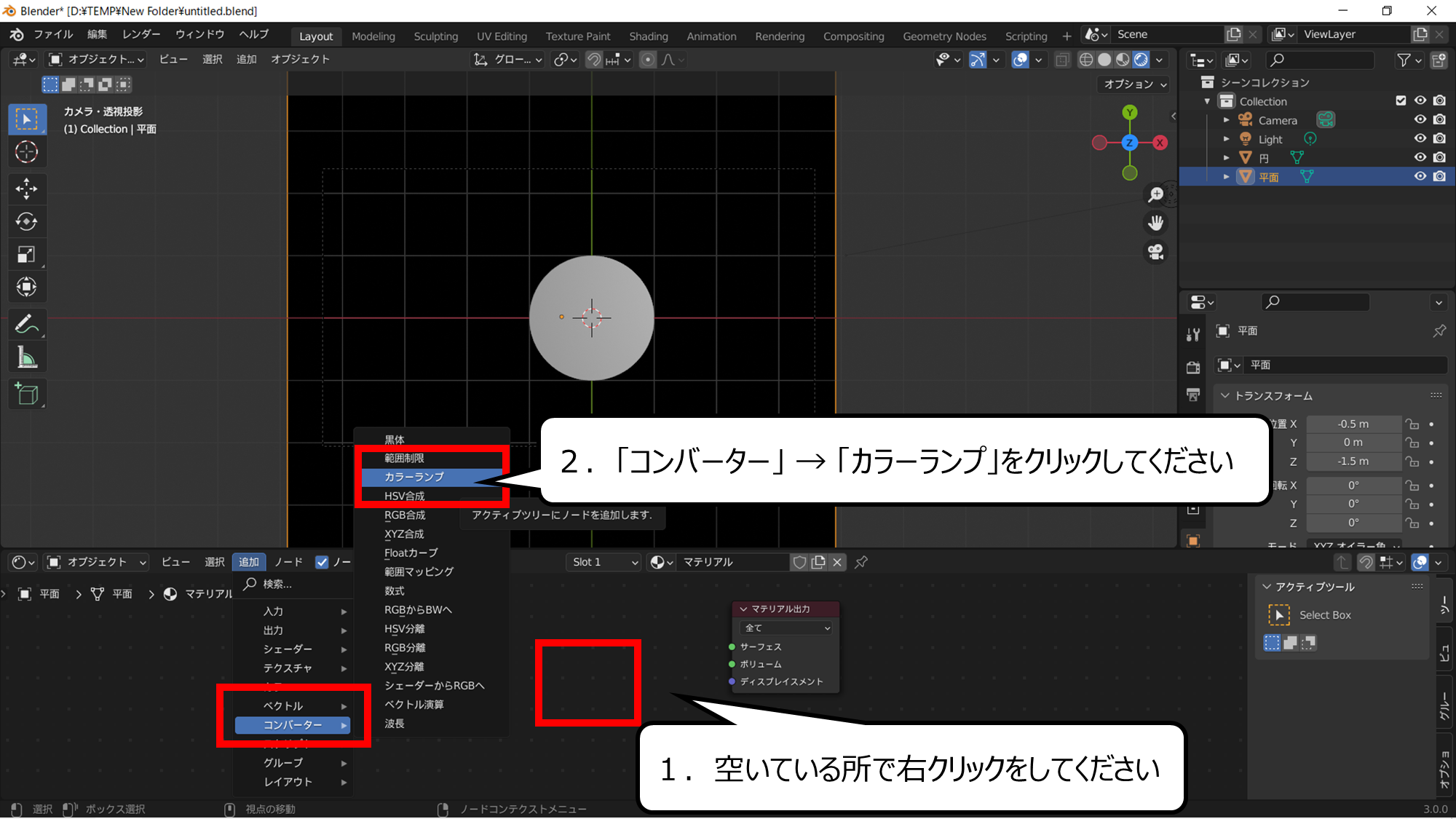The width and height of the screenshot is (1456, 819).
Task: Select the Annotate pencil tool
Action: tap(27, 325)
